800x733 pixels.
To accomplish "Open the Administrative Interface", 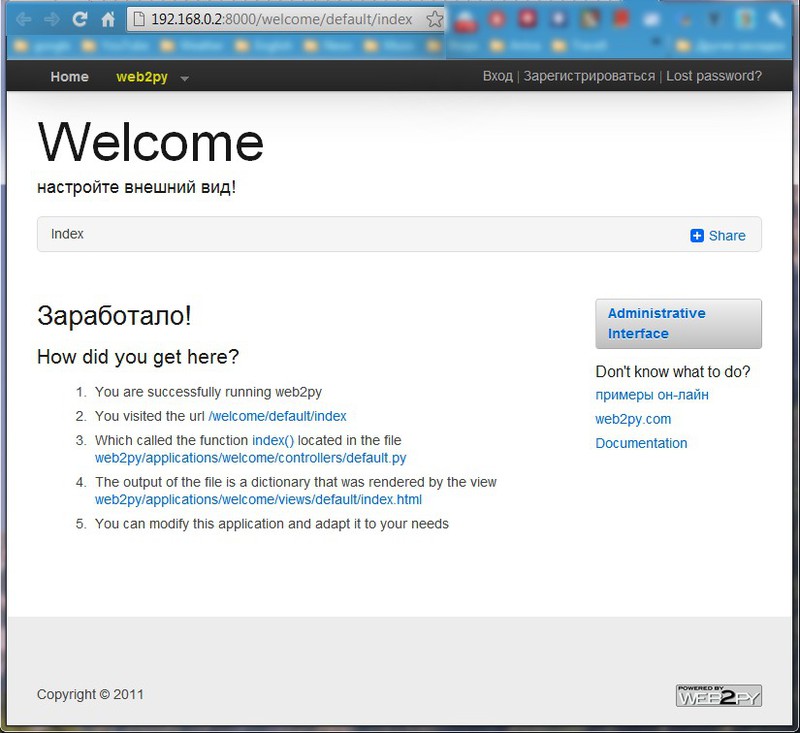I will pyautogui.click(x=660, y=323).
